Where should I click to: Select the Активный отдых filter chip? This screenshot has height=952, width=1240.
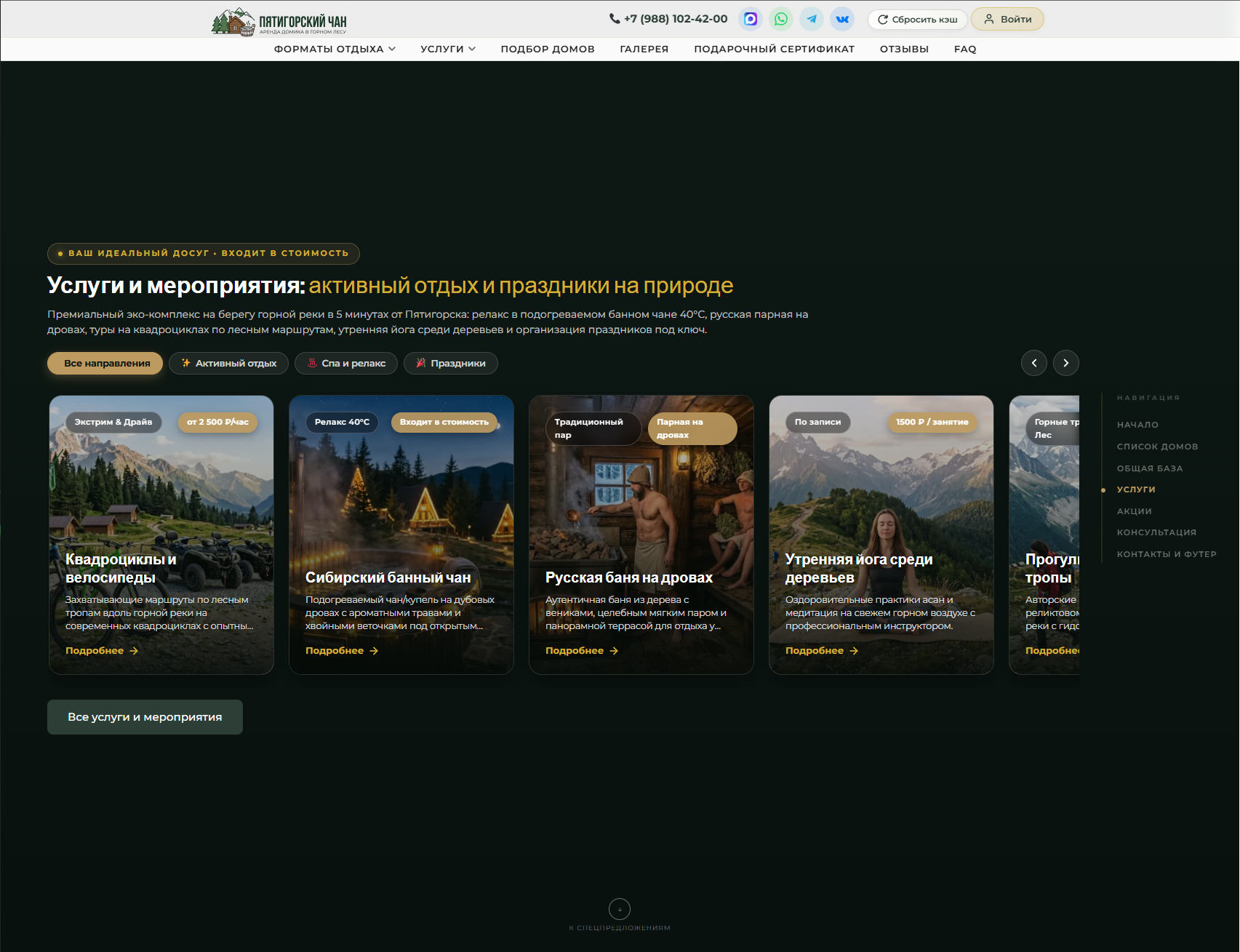point(228,364)
